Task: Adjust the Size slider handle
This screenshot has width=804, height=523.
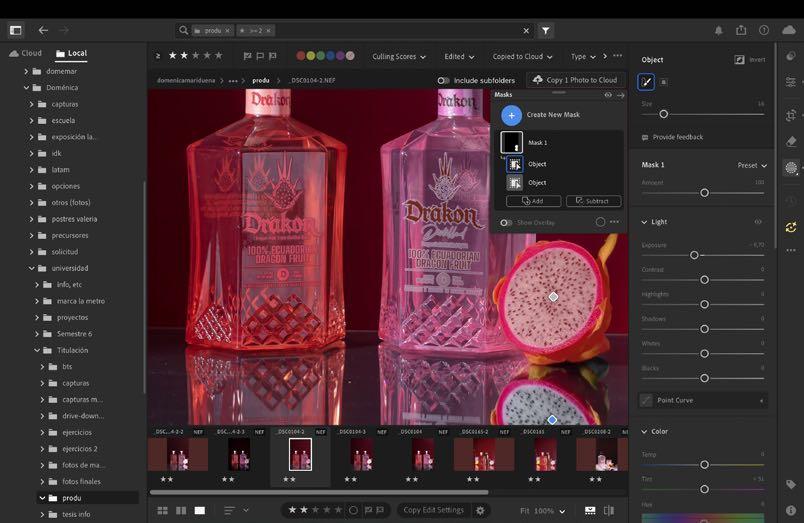Action: click(x=664, y=114)
